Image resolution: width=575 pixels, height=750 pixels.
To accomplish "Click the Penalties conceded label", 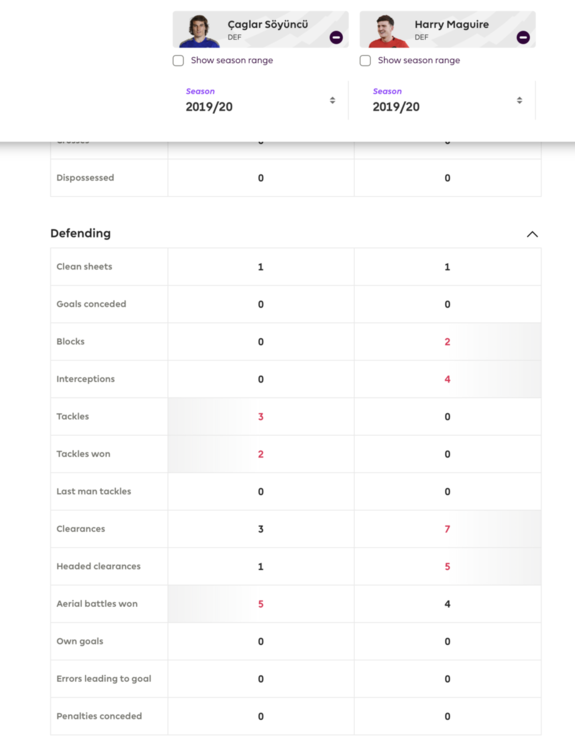I will click(99, 716).
